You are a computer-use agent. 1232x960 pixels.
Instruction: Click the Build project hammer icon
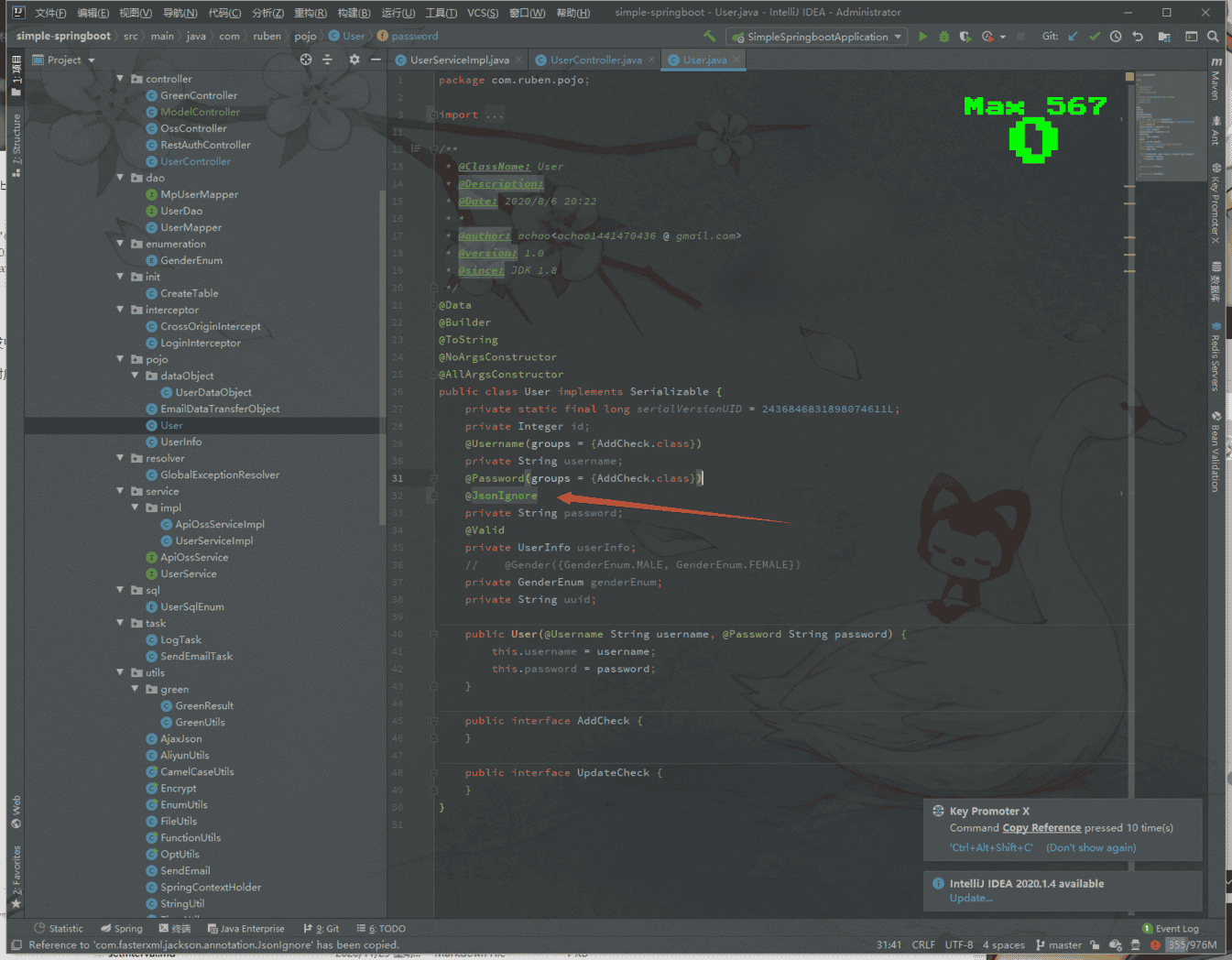point(709,37)
